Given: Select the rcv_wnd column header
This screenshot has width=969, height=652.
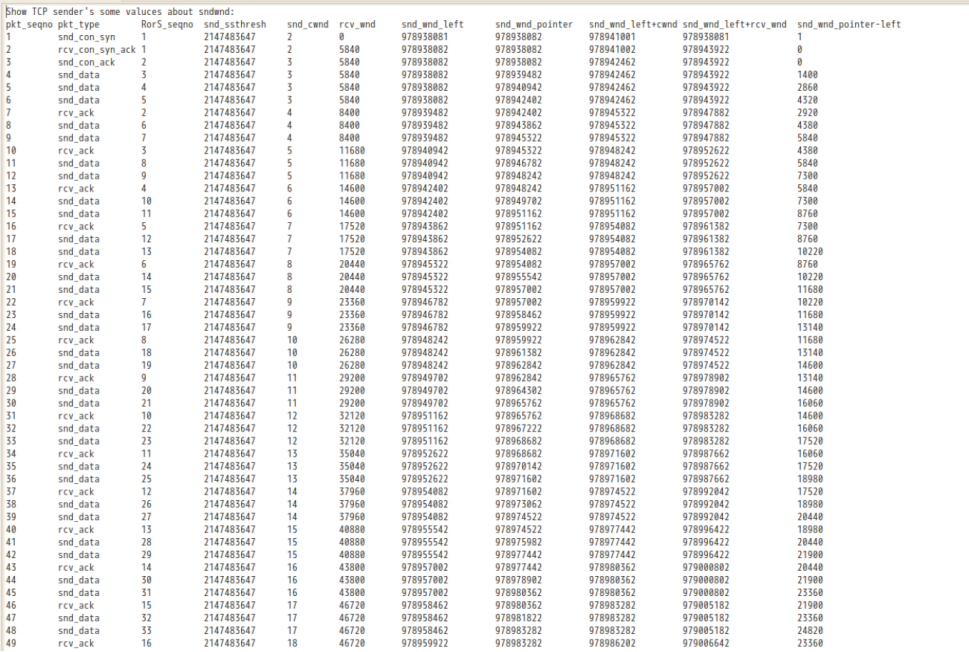Looking at the screenshot, I should pos(357,23).
